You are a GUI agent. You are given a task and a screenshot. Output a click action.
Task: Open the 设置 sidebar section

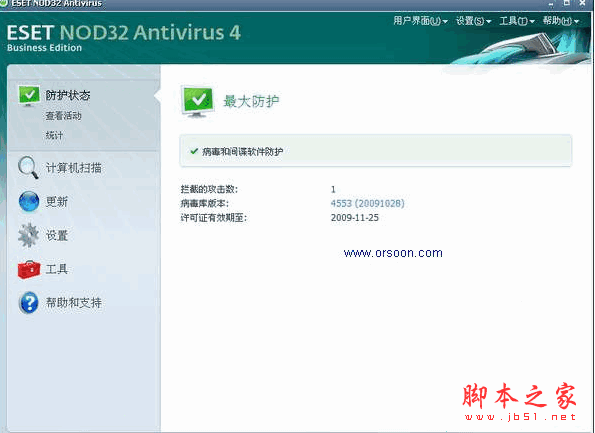pos(57,235)
